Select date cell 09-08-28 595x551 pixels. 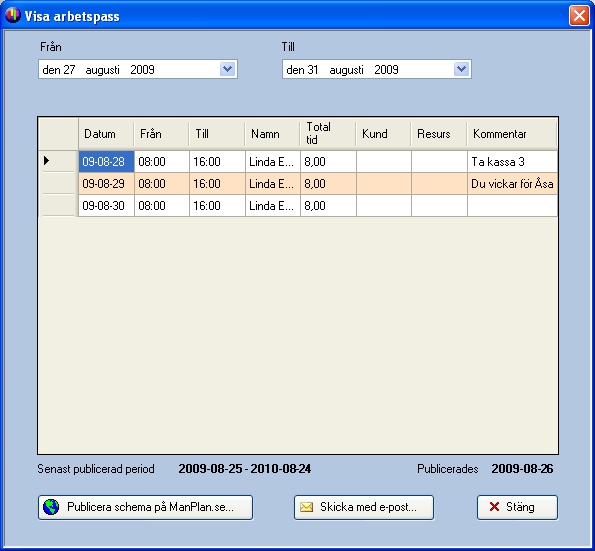tap(106, 162)
